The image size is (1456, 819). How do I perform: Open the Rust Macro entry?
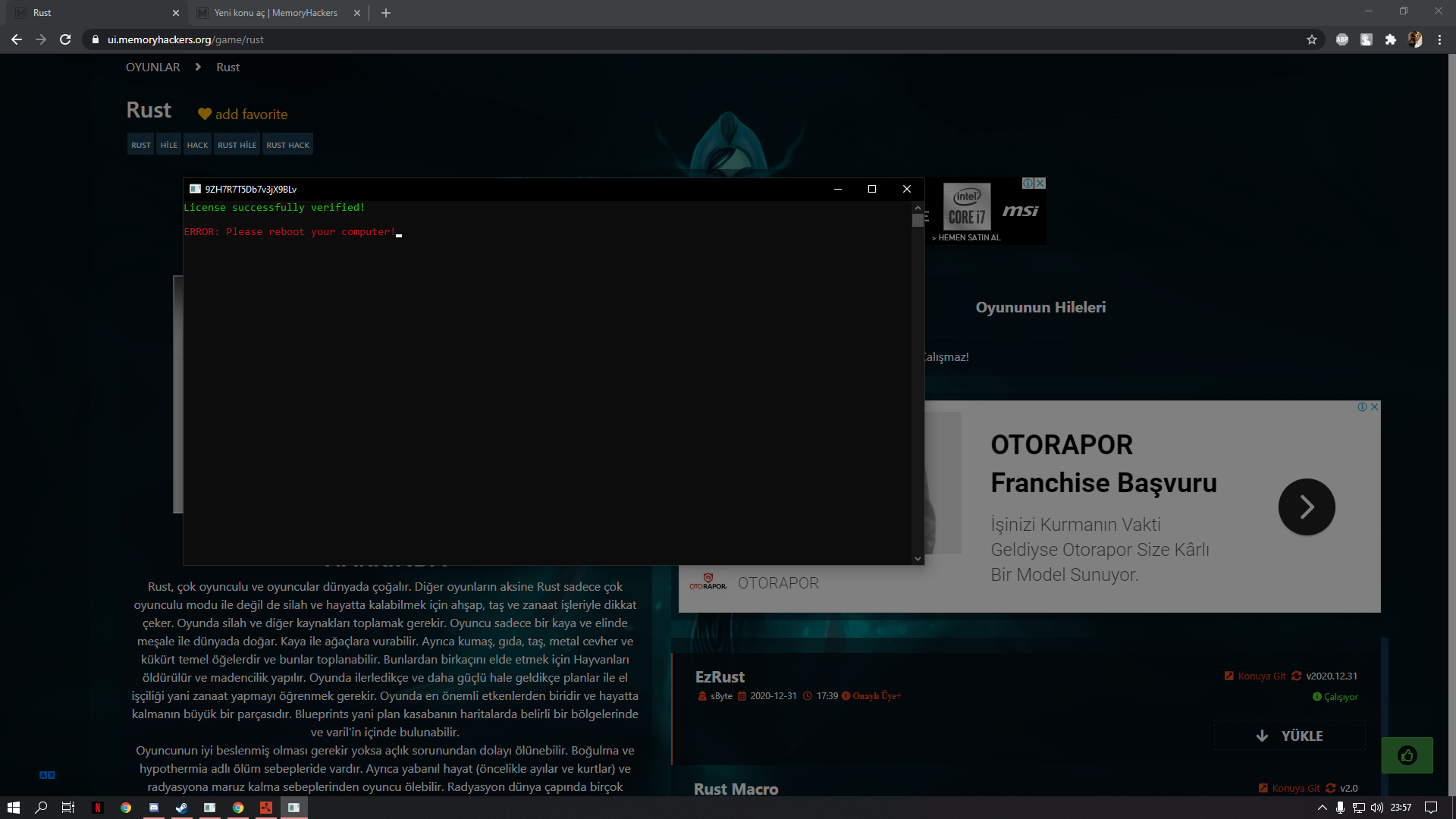736,789
